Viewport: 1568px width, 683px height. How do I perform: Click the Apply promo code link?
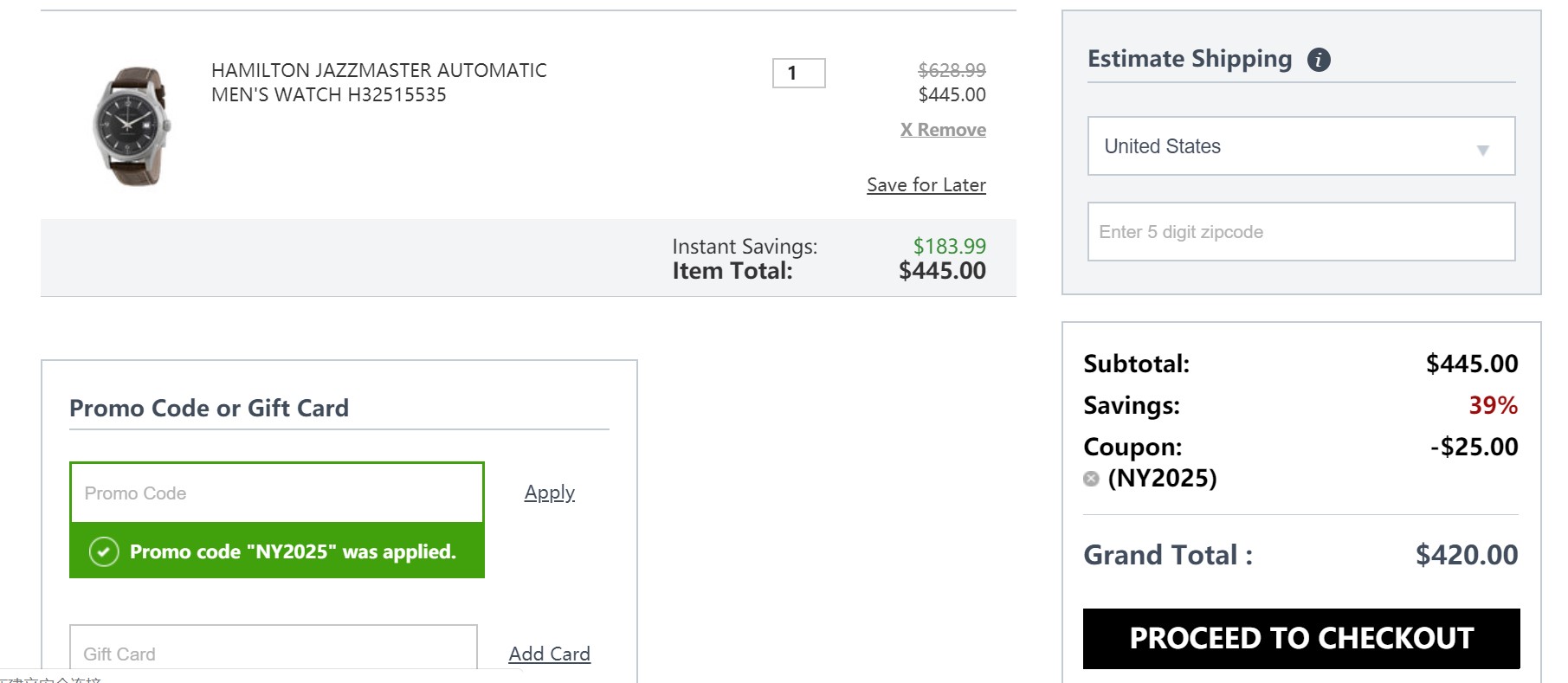(x=549, y=493)
